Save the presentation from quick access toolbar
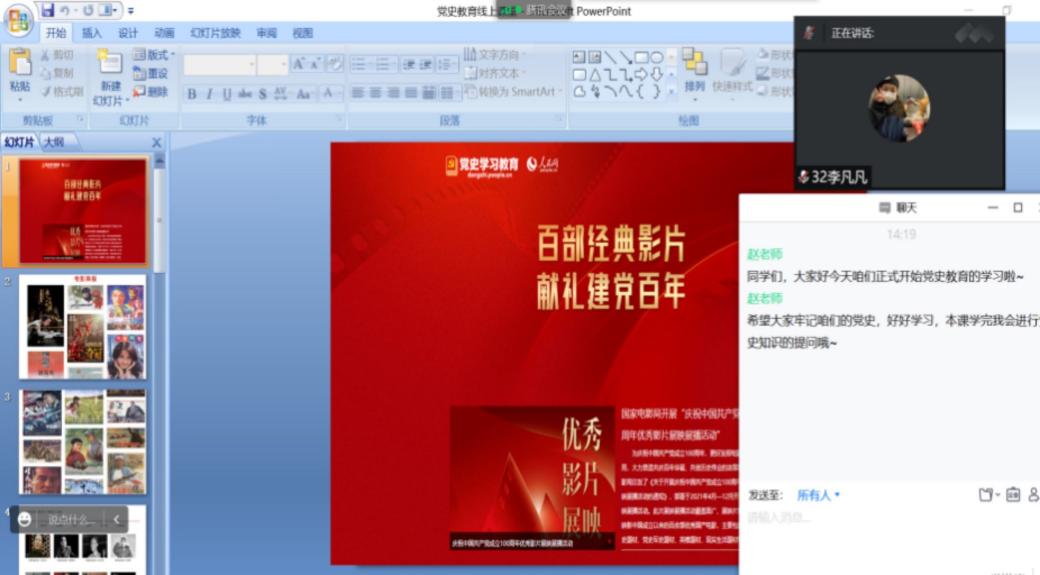Image resolution: width=1040 pixels, height=575 pixels. [48, 10]
